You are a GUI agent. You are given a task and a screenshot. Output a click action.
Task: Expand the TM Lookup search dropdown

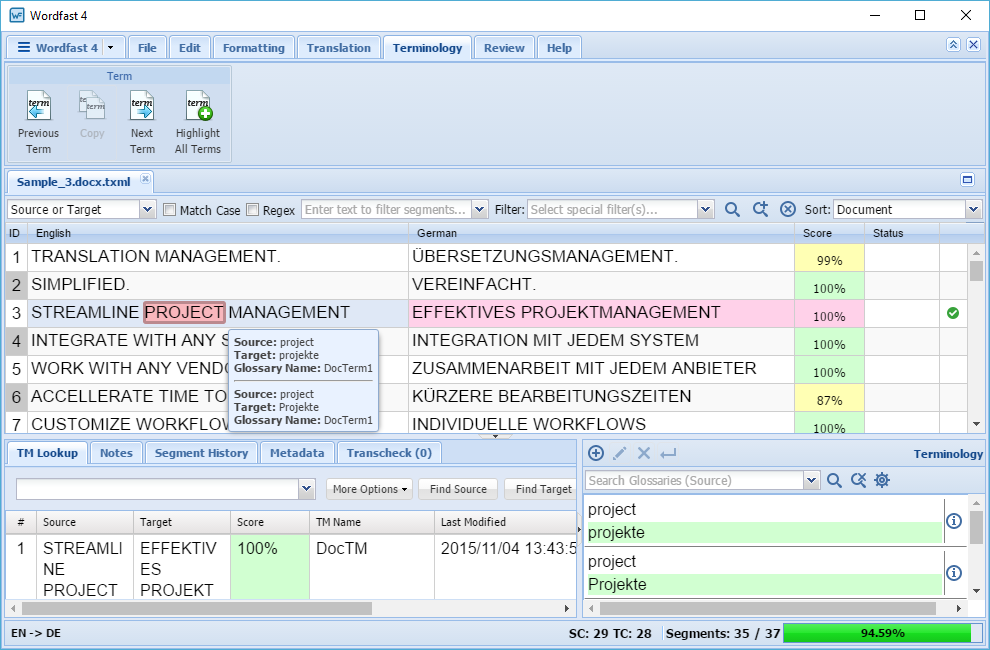pos(307,489)
